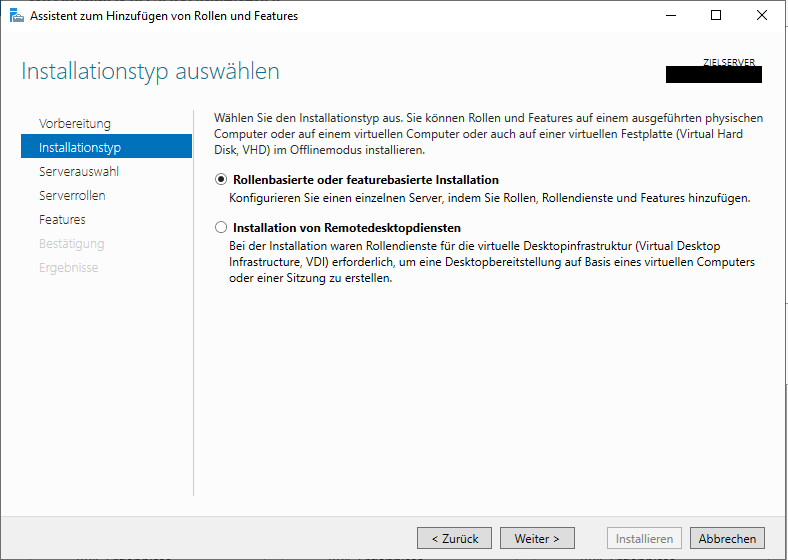Open the Serverrollen step

point(72,195)
